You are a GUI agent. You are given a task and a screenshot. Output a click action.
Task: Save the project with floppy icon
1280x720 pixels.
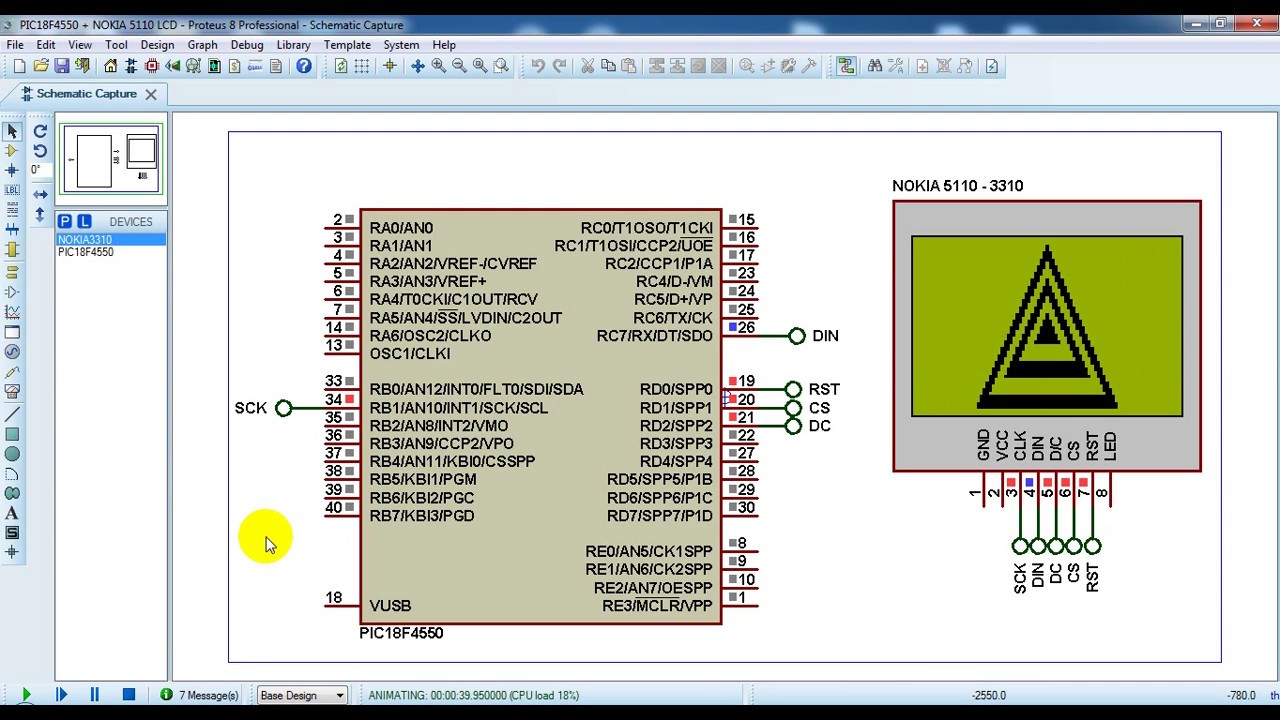pyautogui.click(x=62, y=66)
